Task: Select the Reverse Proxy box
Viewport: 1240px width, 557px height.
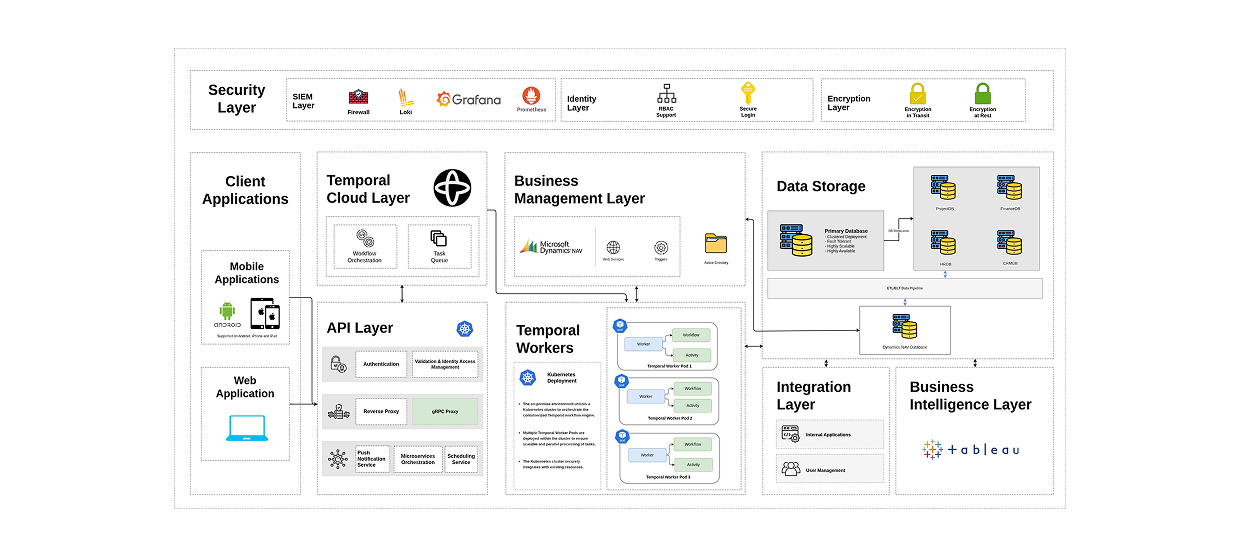Action: [x=381, y=411]
